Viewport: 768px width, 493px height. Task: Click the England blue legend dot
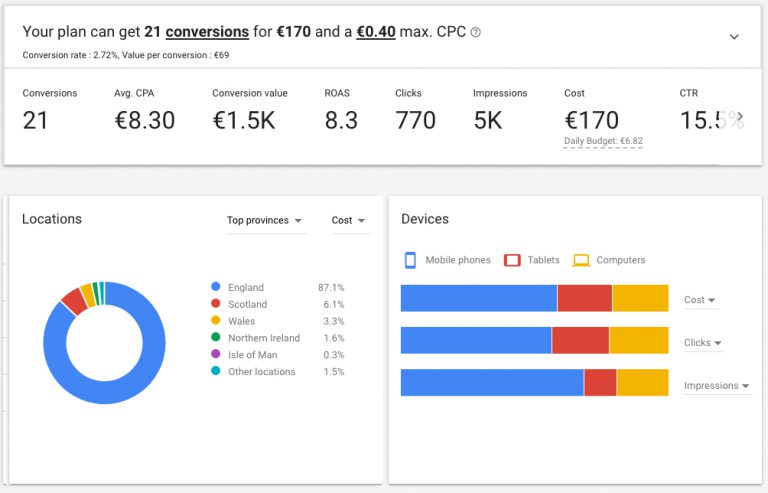coord(215,288)
